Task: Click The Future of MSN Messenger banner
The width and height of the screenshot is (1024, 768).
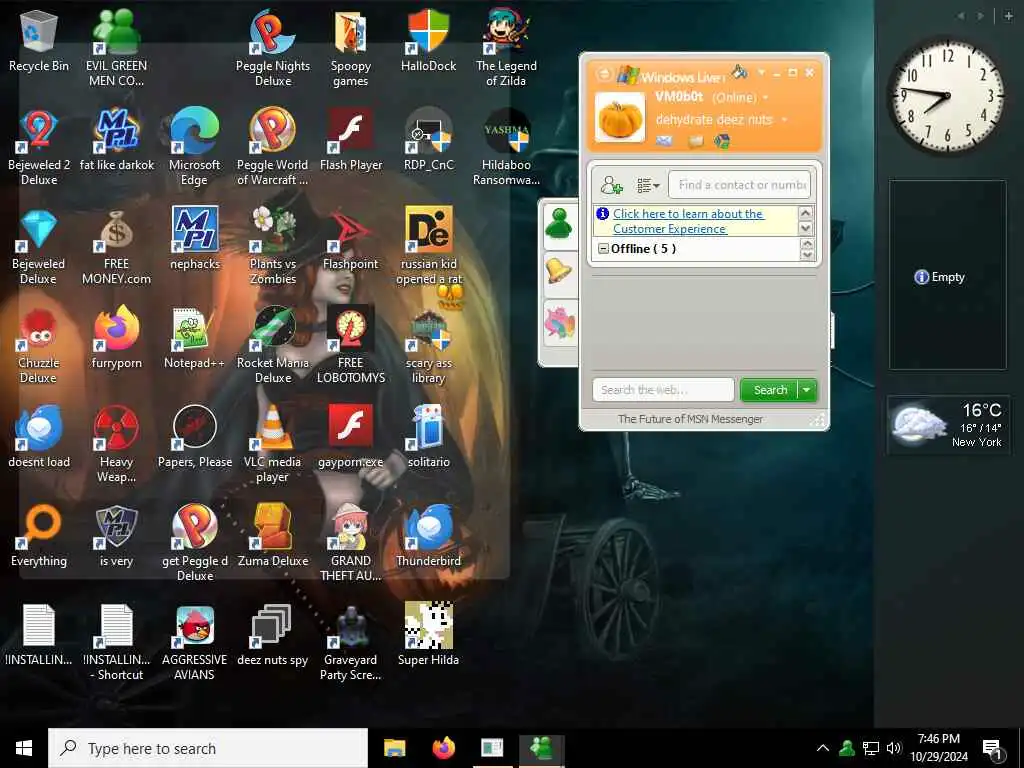Action: pos(690,419)
